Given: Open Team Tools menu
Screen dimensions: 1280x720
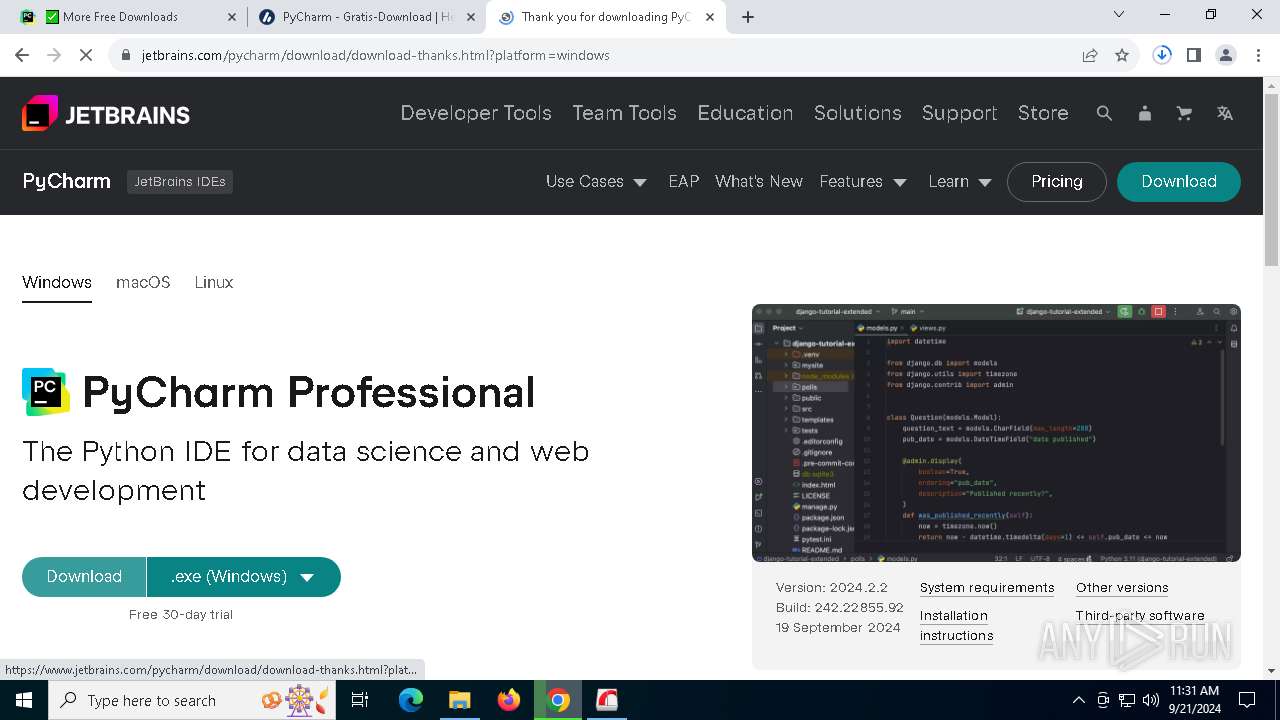Looking at the screenshot, I should (624, 113).
